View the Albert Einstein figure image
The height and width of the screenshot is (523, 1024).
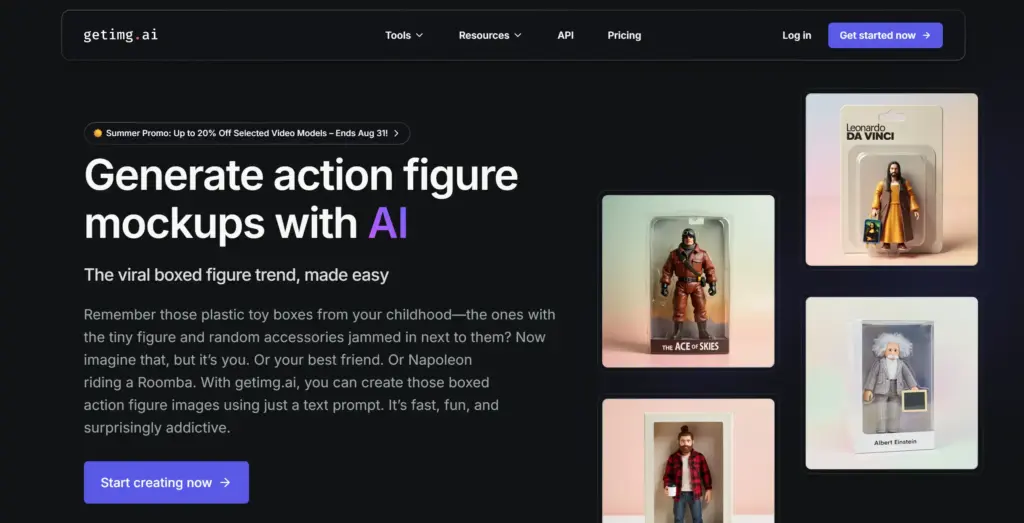pos(891,383)
